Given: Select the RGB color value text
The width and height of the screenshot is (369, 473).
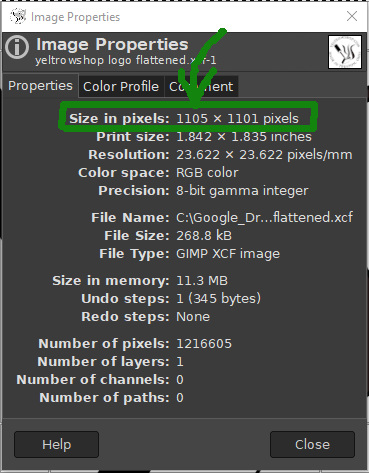Looking at the screenshot, I should (x=207, y=173).
